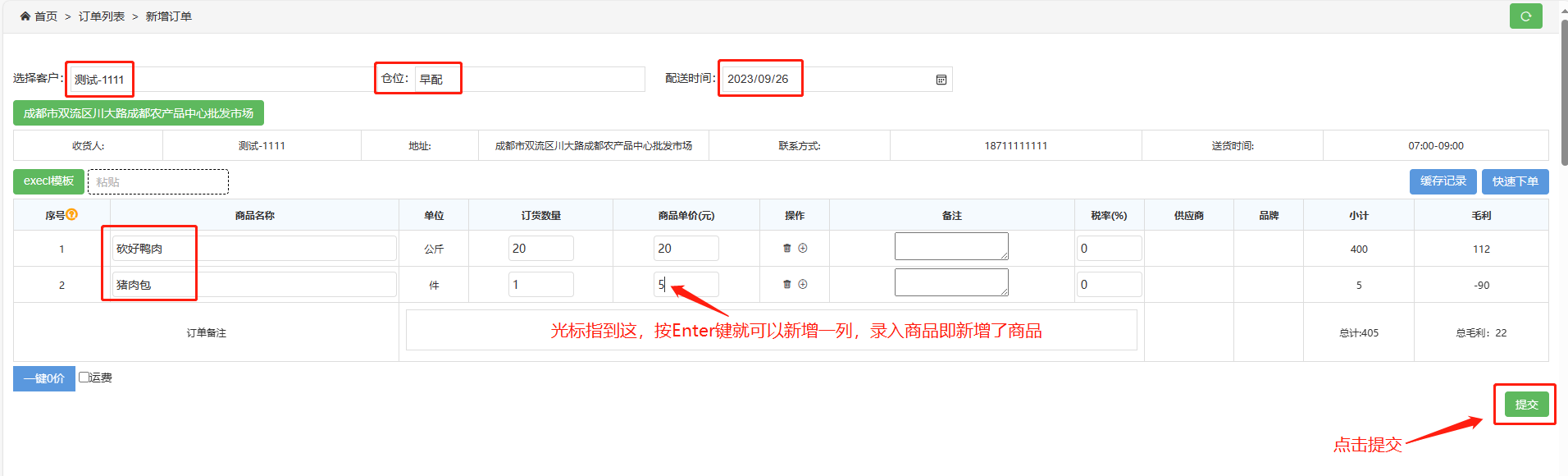Add row after 砍好鸭肉 with plus icon
The height and width of the screenshot is (476, 1568).
(803, 248)
